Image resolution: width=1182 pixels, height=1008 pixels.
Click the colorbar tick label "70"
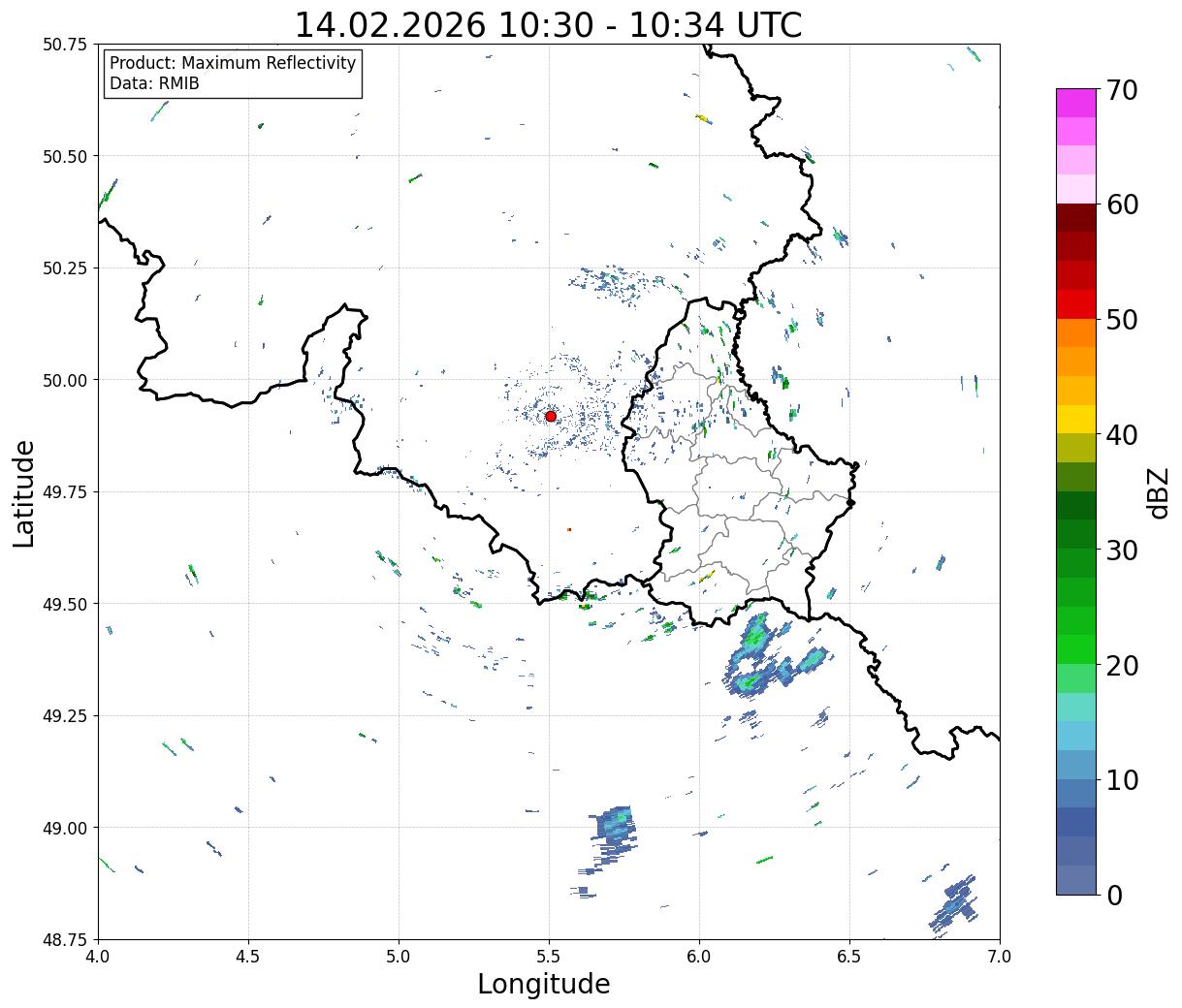coord(1122,90)
